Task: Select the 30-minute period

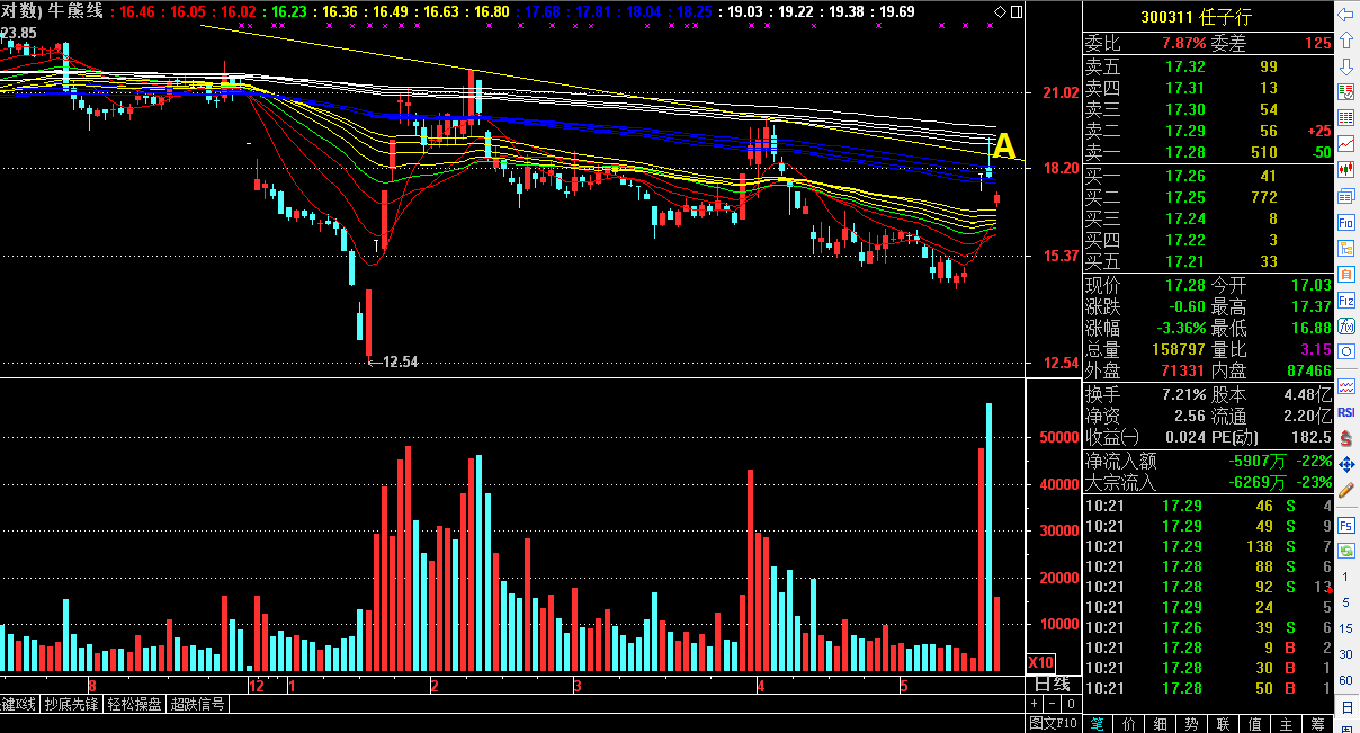Action: [1346, 655]
